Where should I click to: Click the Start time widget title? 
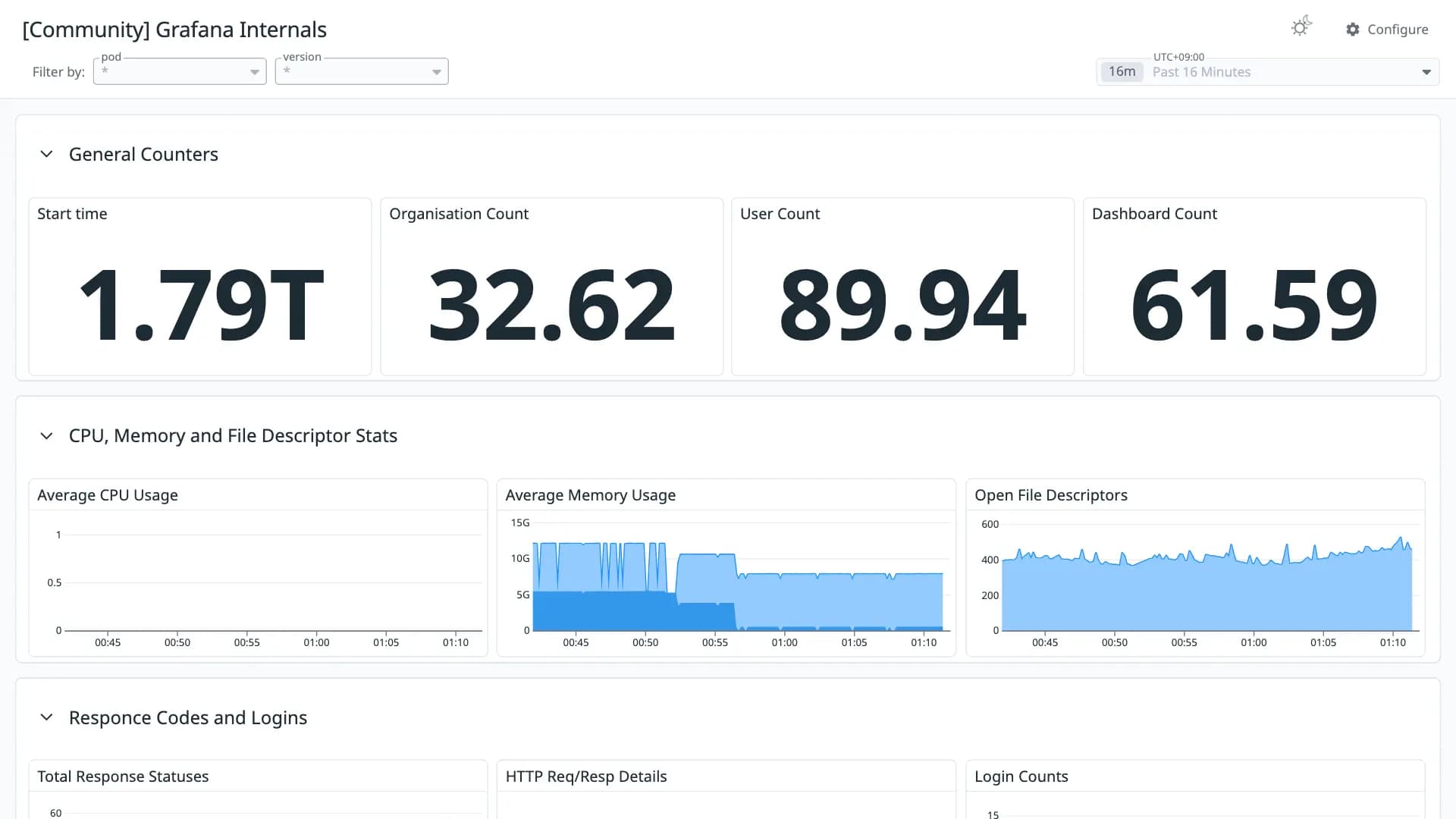pos(72,214)
